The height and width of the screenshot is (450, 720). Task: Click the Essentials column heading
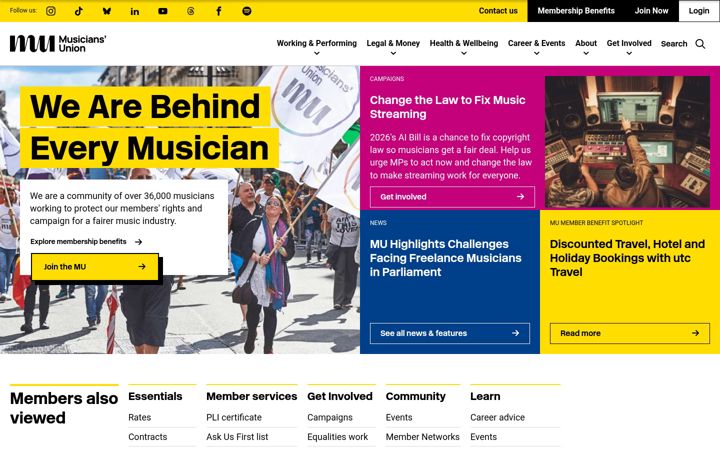(x=155, y=396)
